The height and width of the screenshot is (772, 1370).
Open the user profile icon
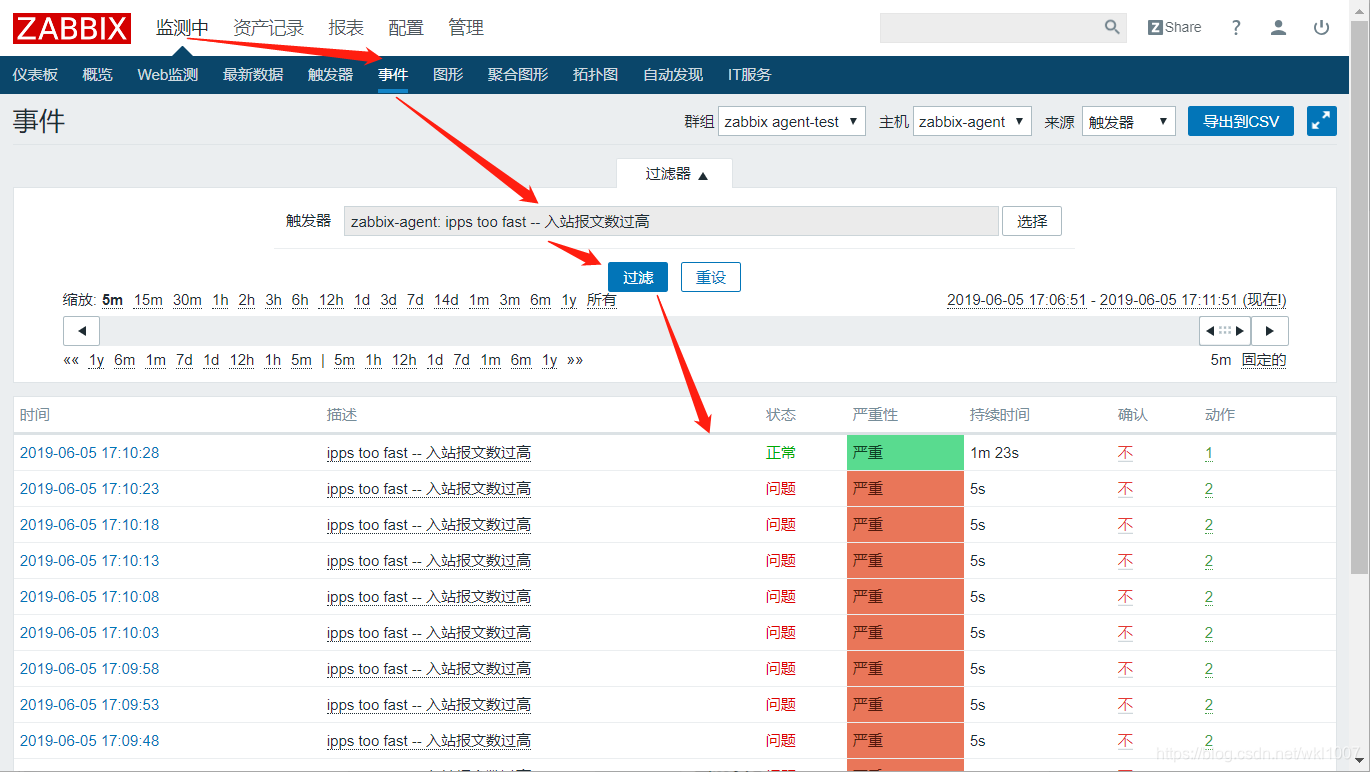1278,27
